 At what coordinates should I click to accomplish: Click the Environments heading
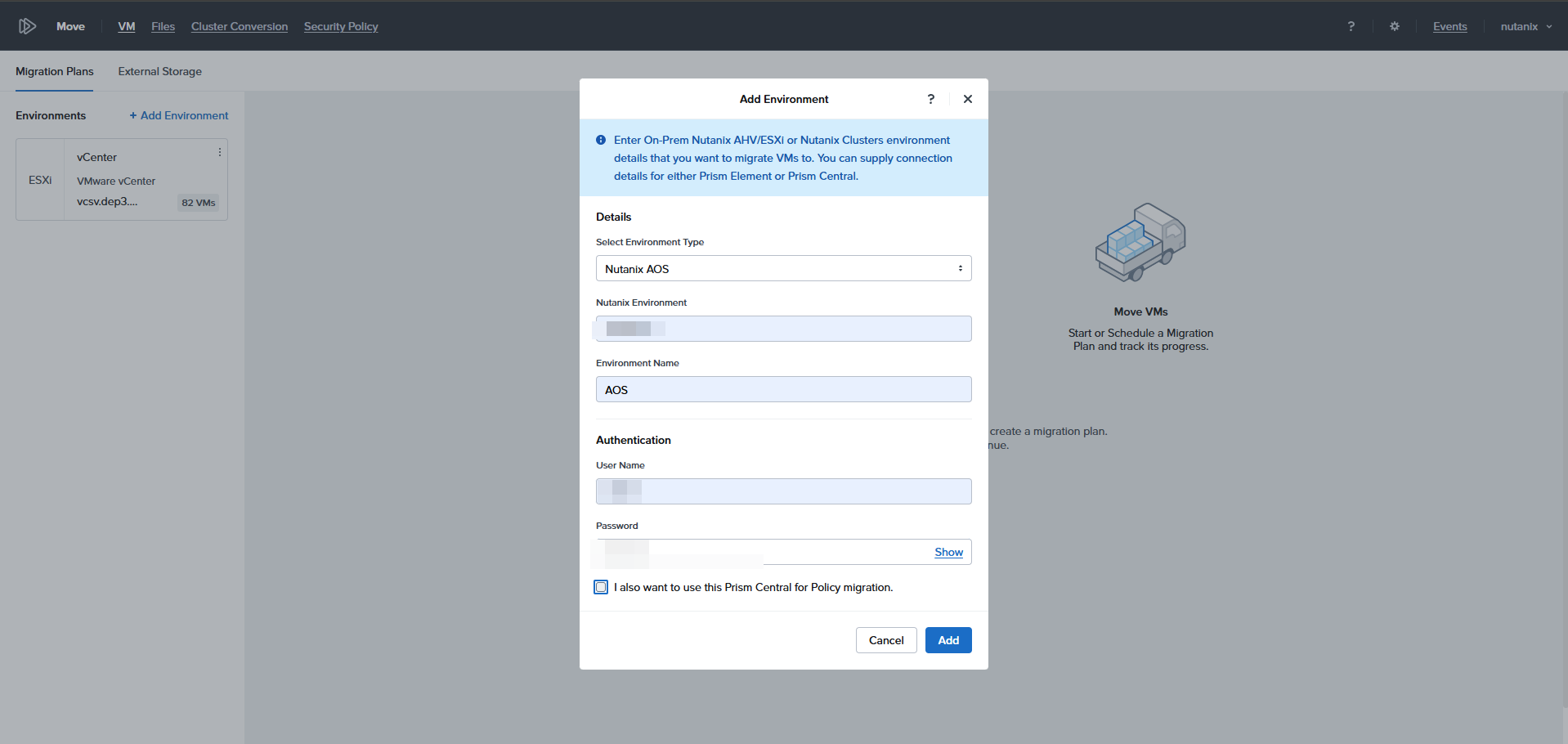[51, 115]
